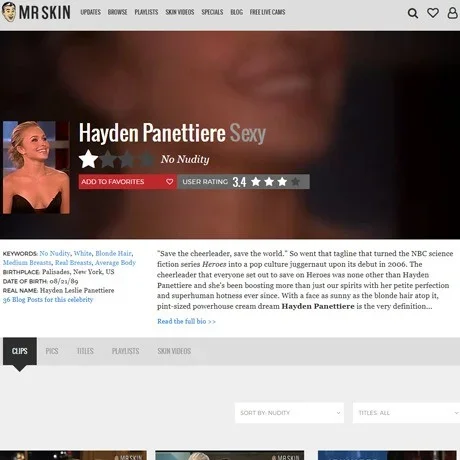Click the User Rating value 3.4
The image size is (460, 460).
(239, 182)
